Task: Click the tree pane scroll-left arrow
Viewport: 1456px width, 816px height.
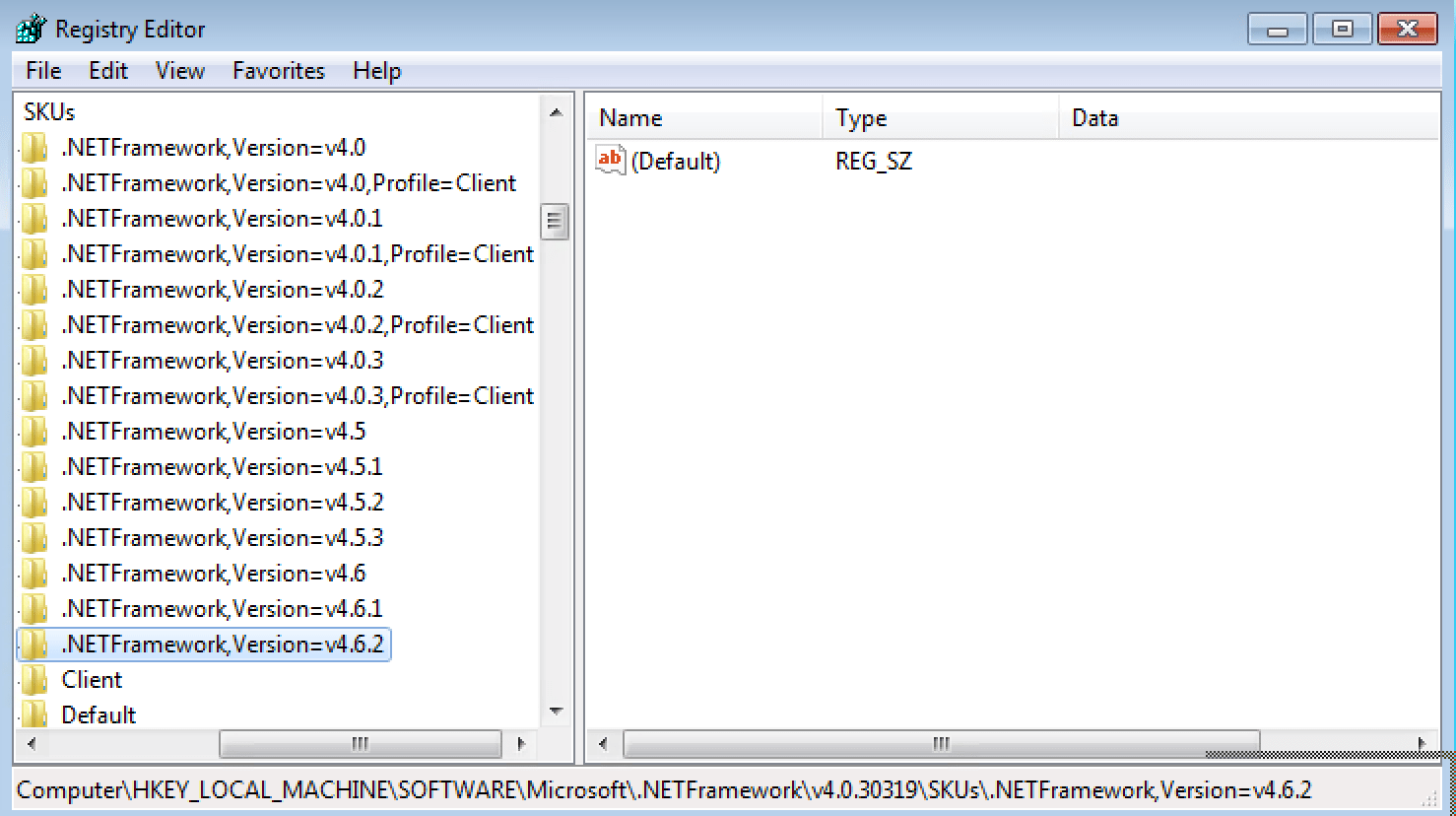Action: [x=32, y=744]
